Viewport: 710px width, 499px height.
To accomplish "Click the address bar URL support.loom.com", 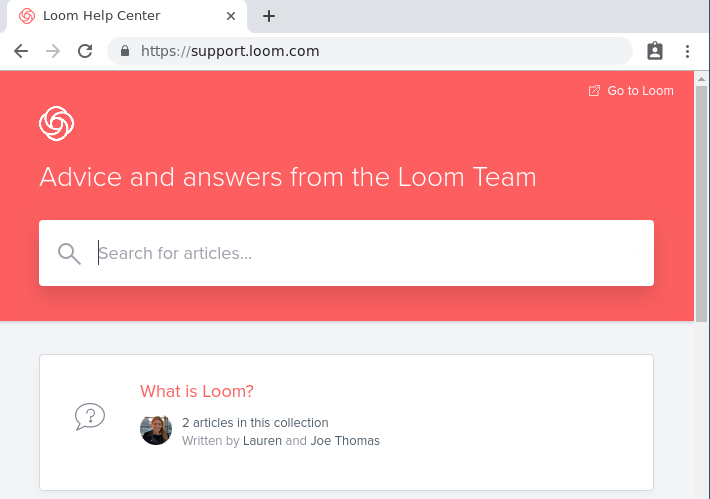I will pos(230,51).
